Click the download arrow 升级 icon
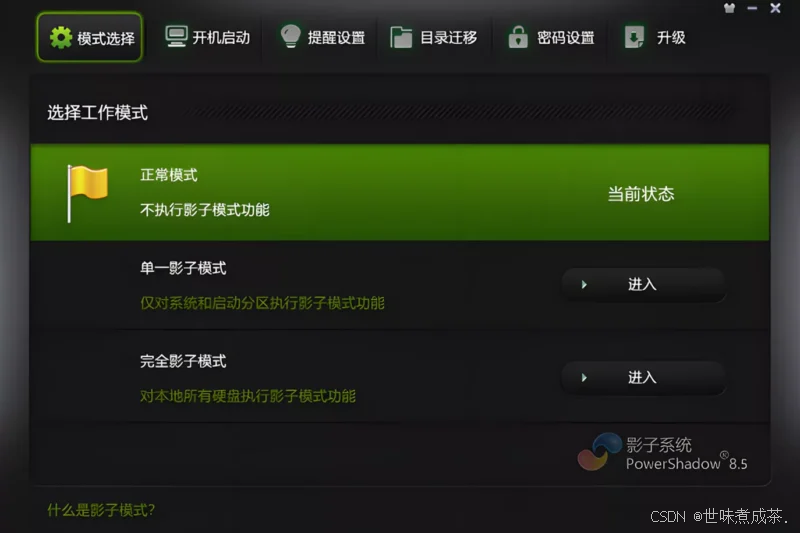 click(634, 37)
